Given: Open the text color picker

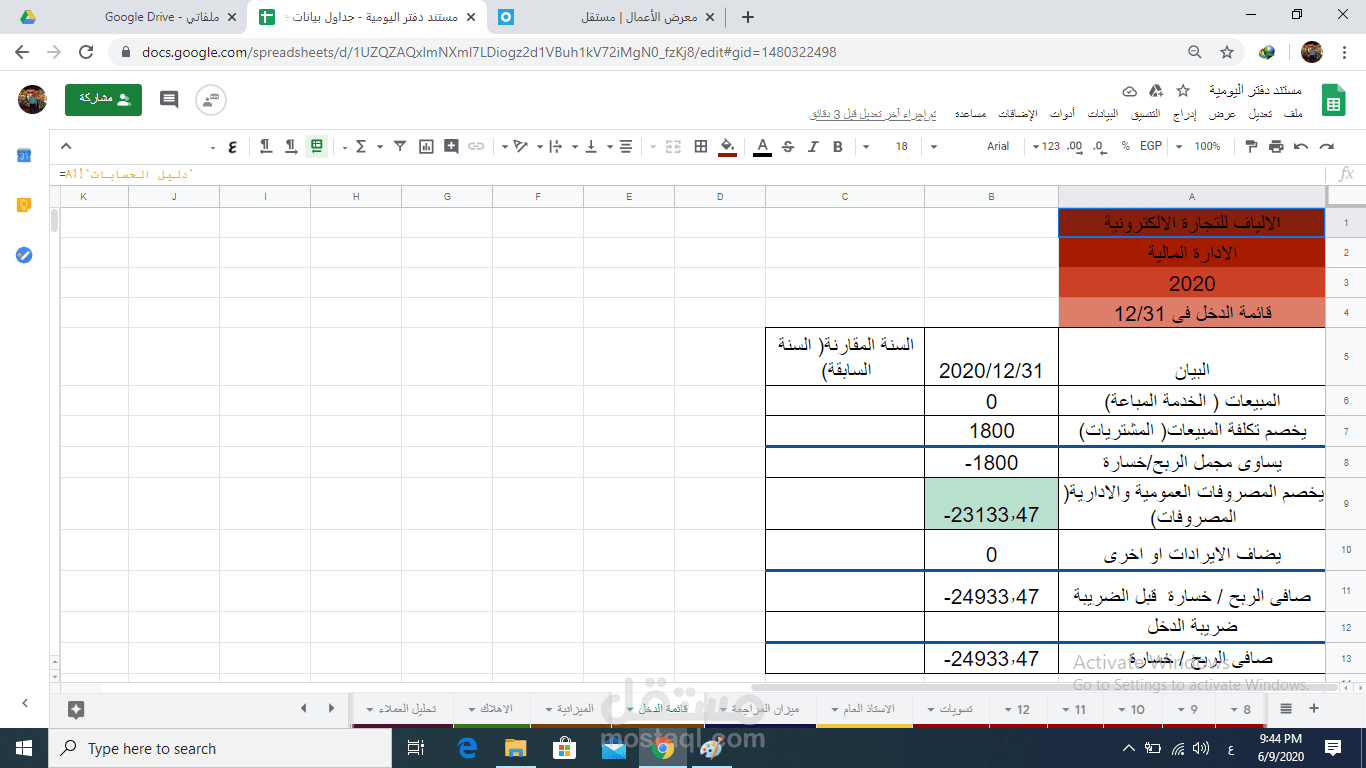Looking at the screenshot, I should click(762, 146).
